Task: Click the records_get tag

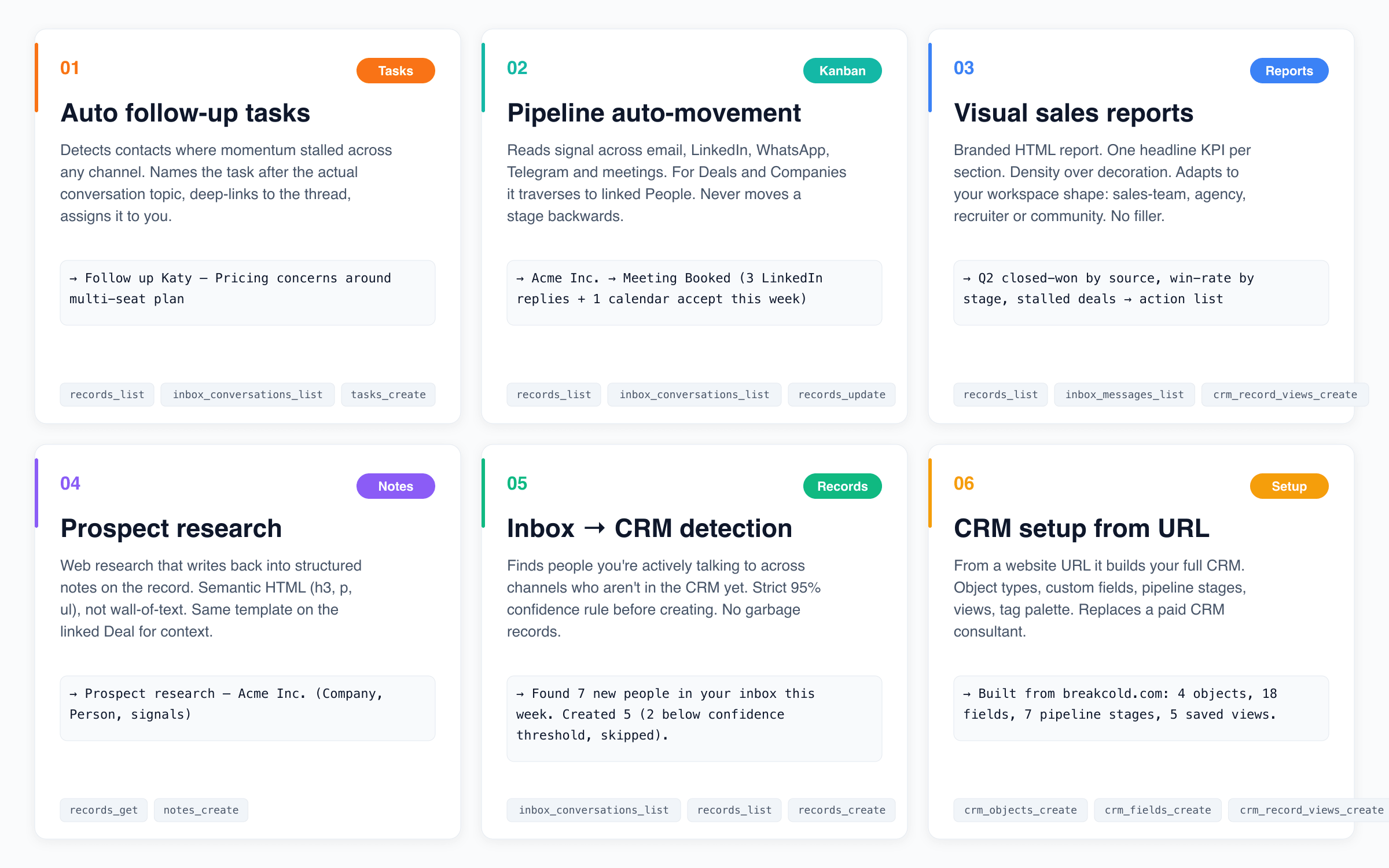Action: click(x=104, y=810)
